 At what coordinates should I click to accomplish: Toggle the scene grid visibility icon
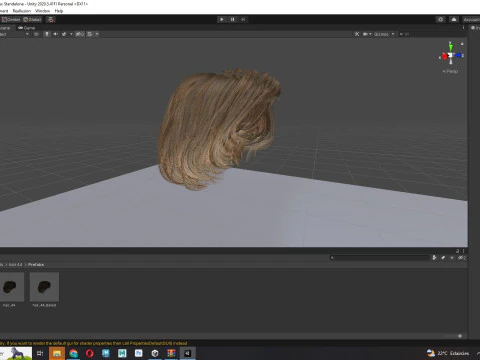90,34
